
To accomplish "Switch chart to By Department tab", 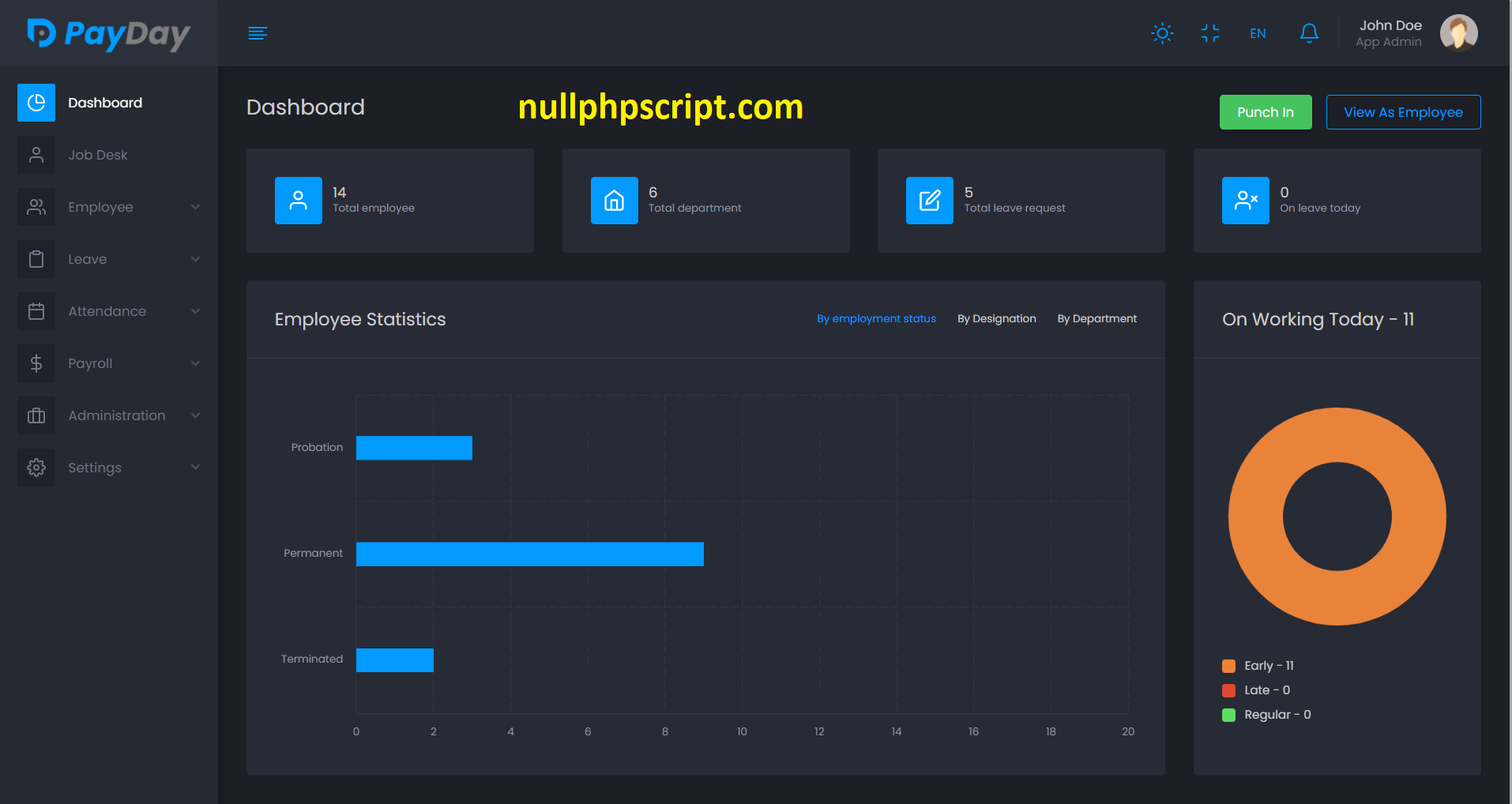I will click(x=1096, y=318).
